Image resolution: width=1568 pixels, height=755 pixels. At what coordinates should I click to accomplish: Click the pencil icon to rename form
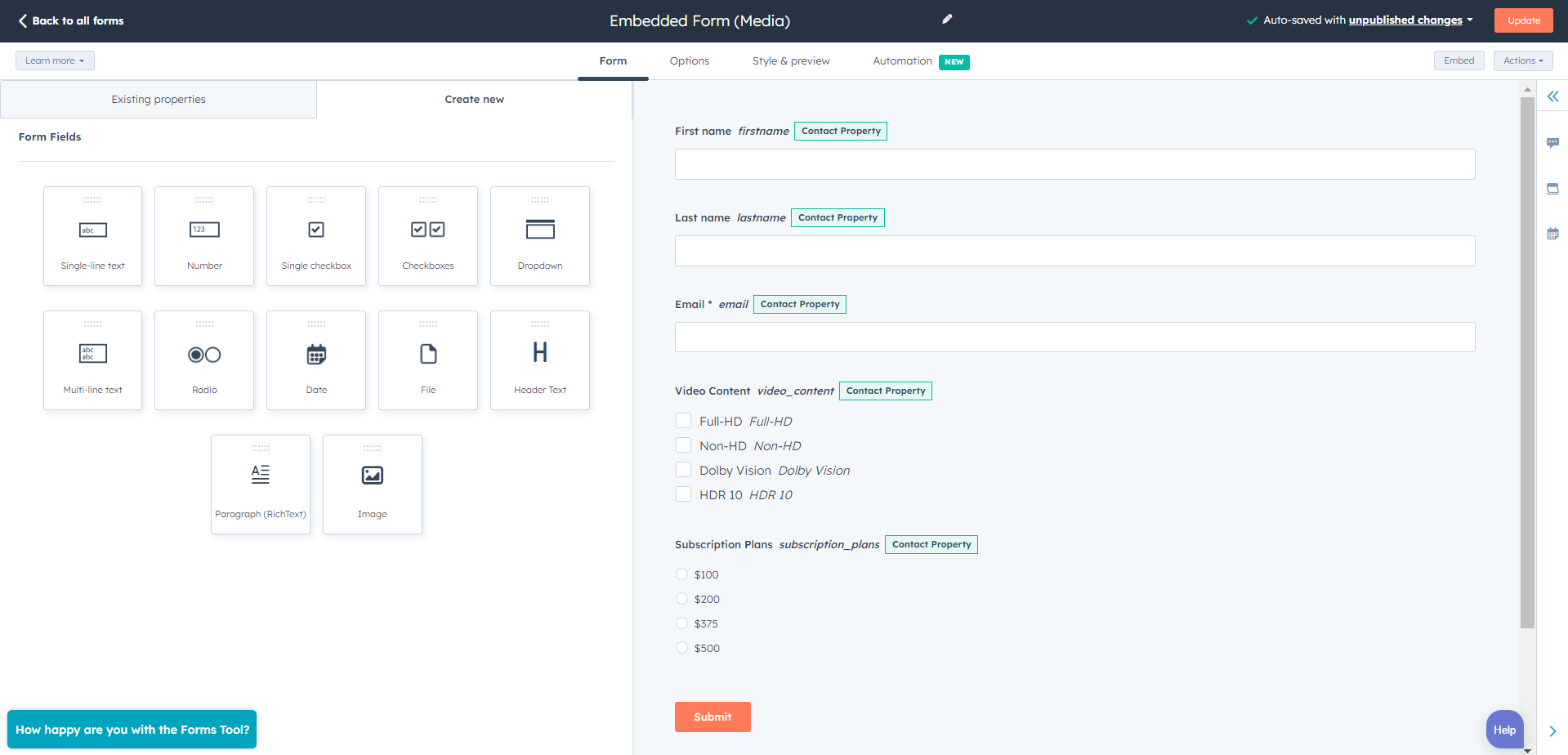coord(947,20)
